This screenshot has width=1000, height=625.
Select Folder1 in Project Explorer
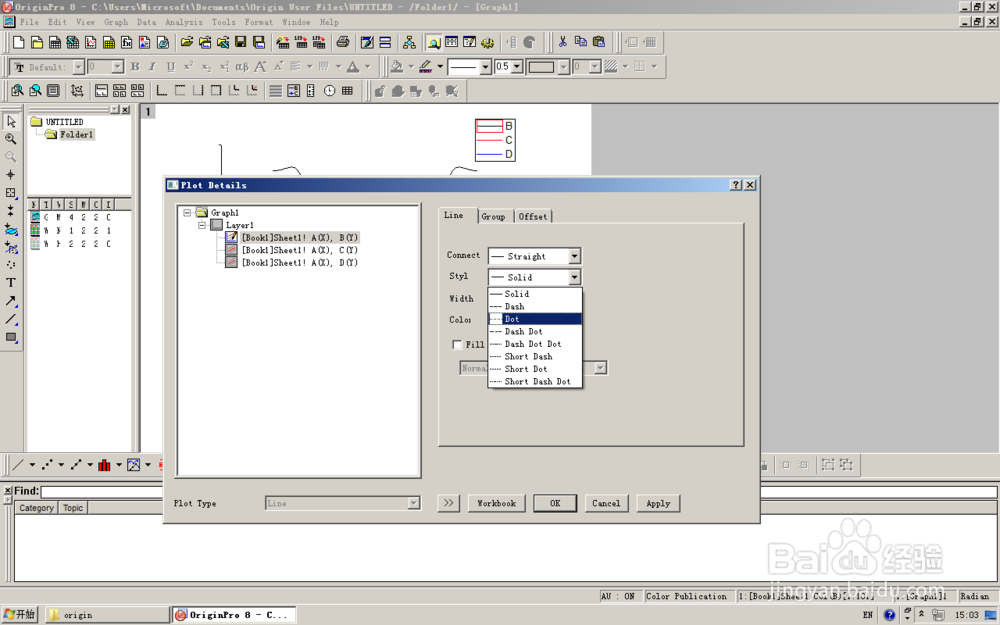coord(77,135)
